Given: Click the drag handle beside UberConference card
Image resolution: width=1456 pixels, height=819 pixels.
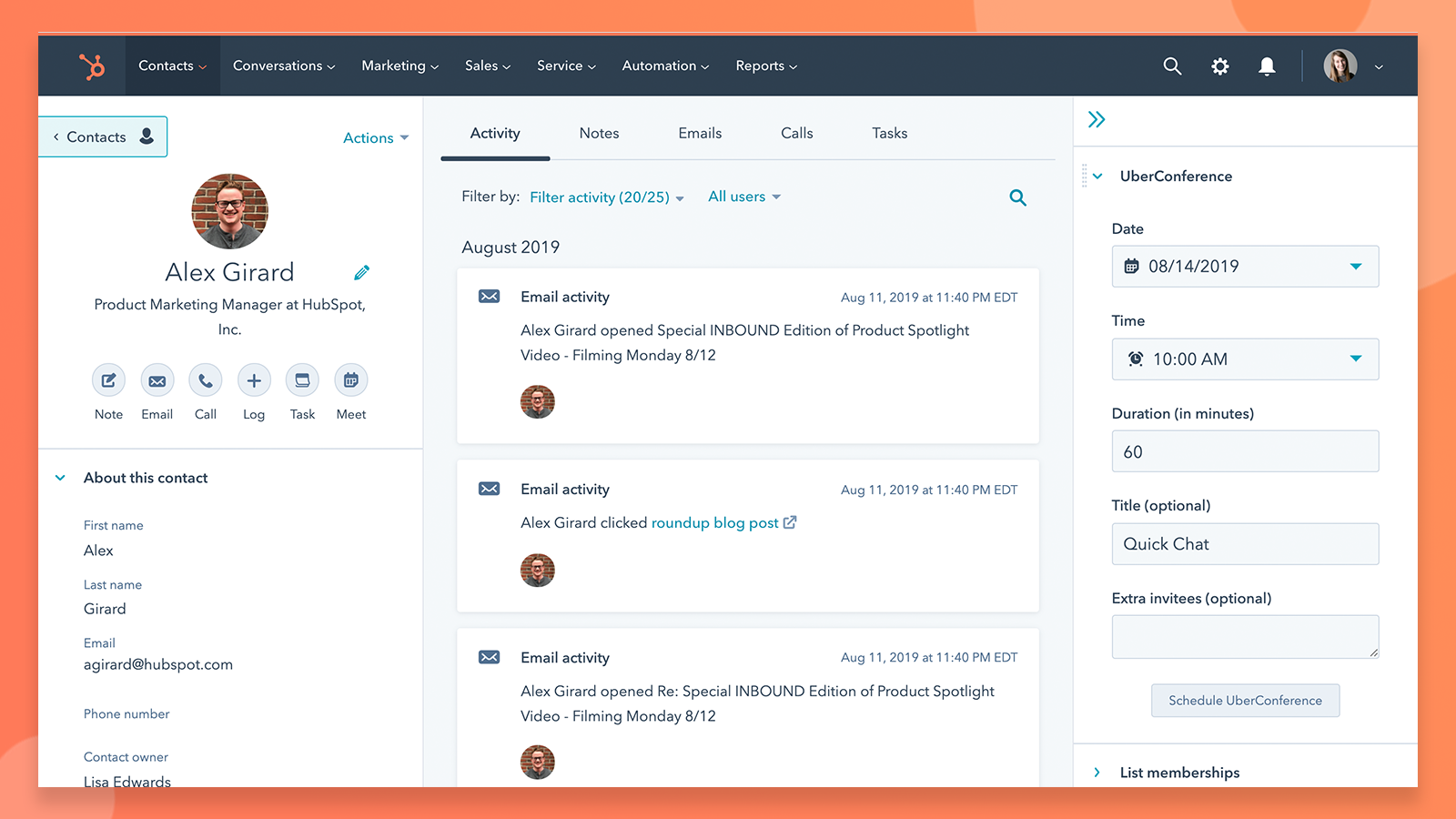Looking at the screenshot, I should point(1084,176).
